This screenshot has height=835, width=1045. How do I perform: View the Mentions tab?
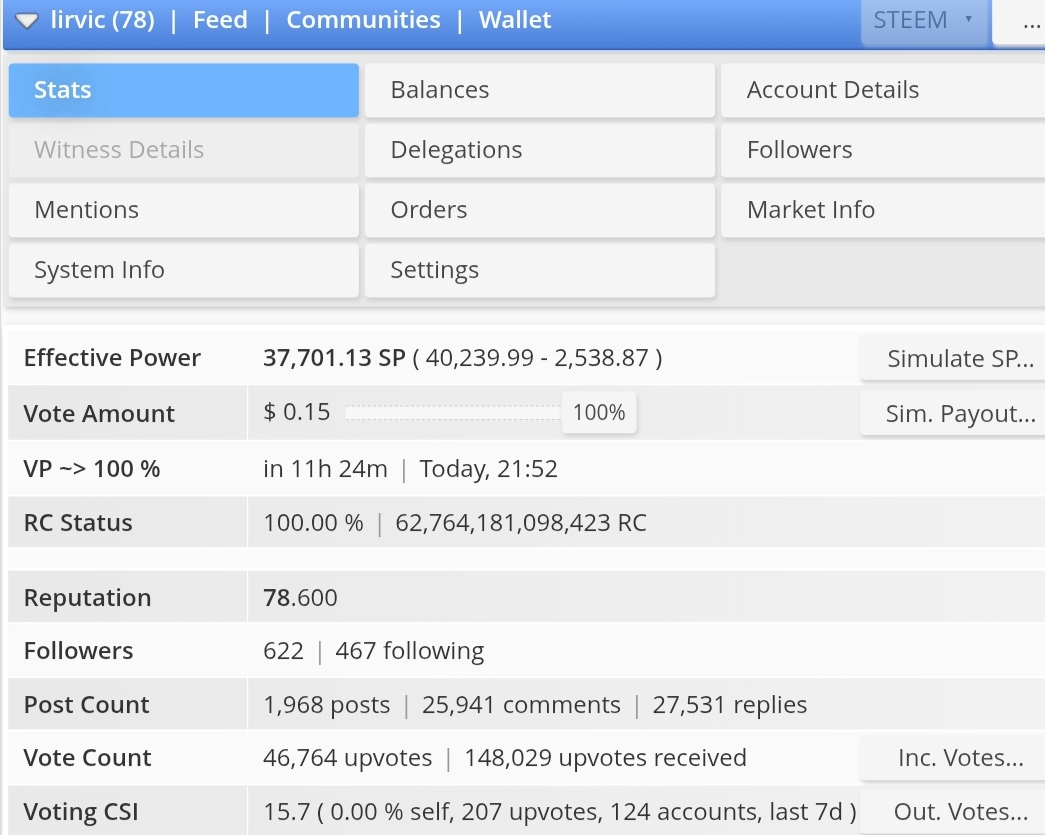tap(184, 210)
